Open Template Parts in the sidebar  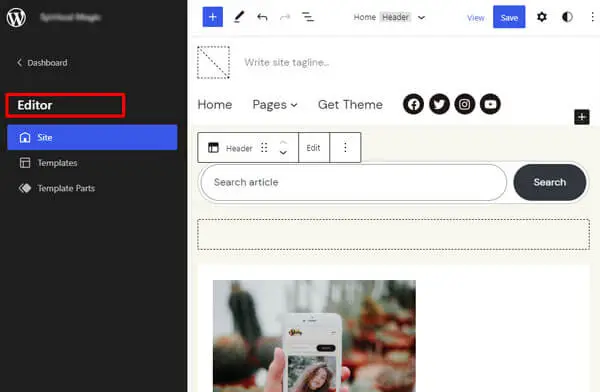[x=66, y=188]
